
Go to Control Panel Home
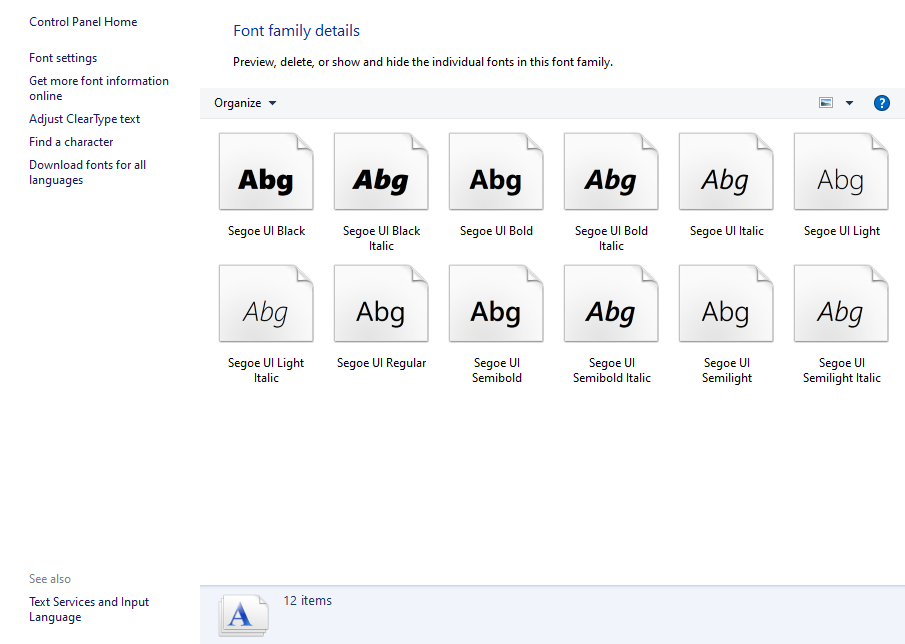pos(83,21)
